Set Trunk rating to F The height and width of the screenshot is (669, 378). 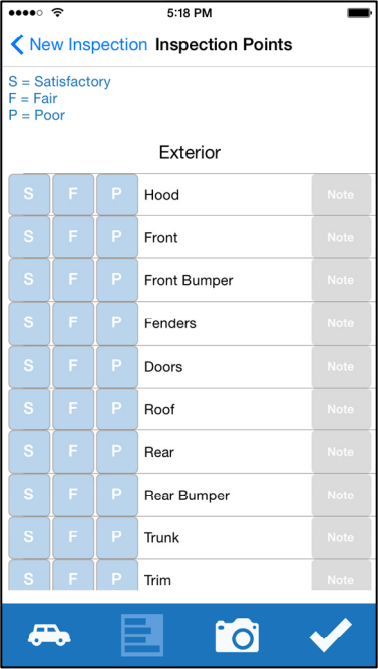tap(73, 538)
